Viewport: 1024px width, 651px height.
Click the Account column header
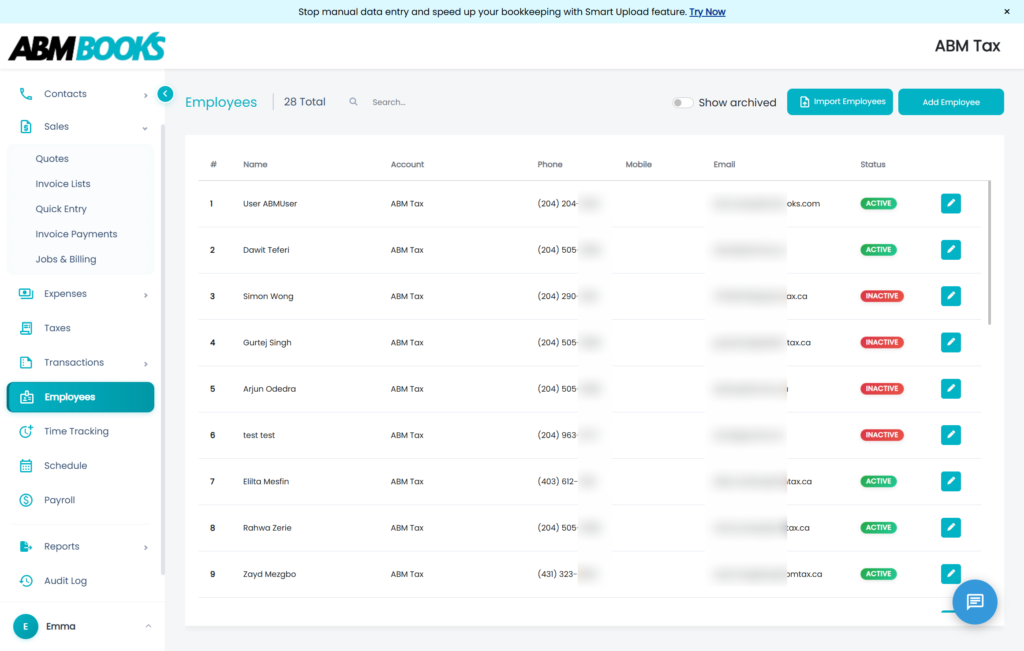(x=408, y=165)
